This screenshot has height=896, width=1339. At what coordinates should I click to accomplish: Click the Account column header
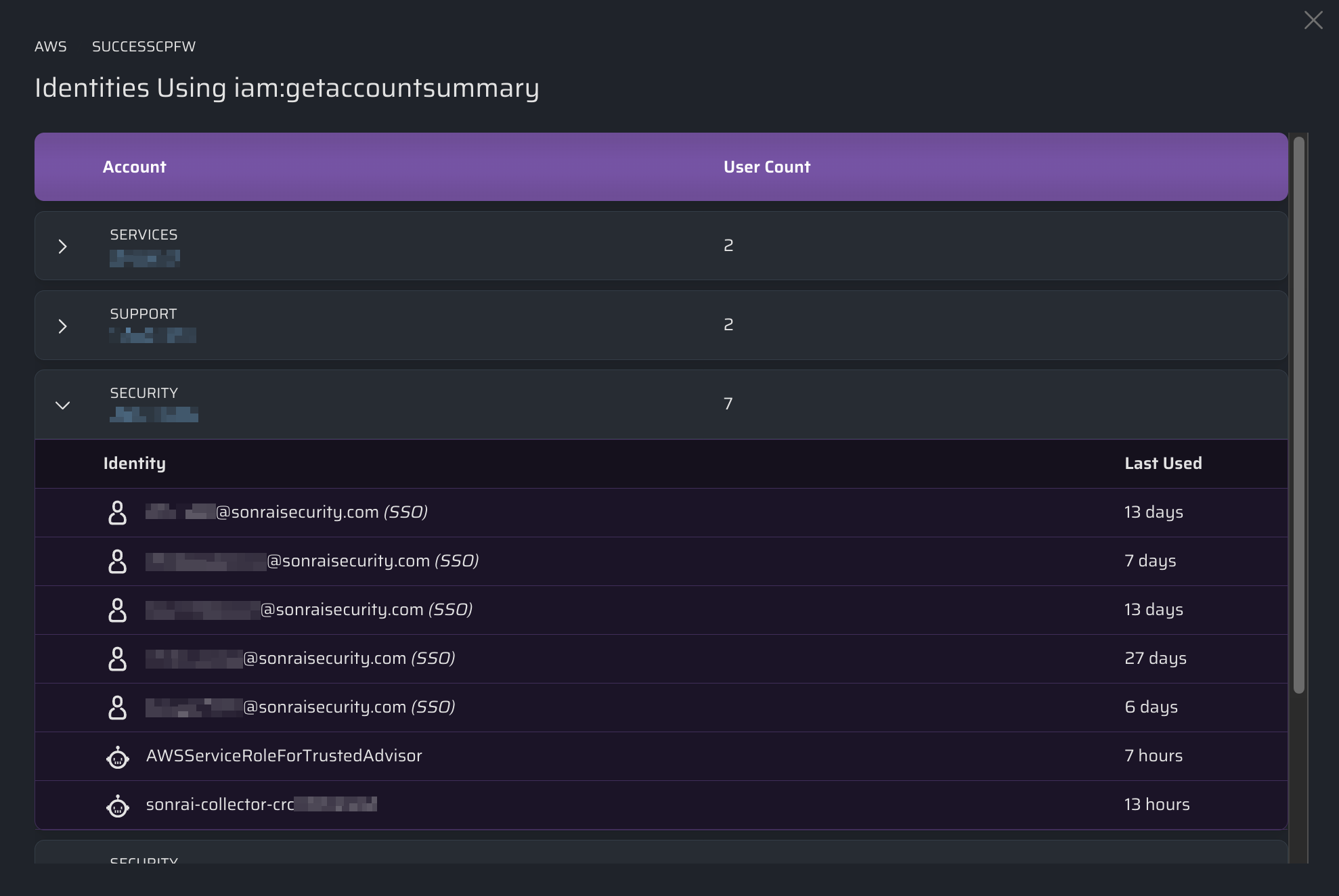point(134,167)
